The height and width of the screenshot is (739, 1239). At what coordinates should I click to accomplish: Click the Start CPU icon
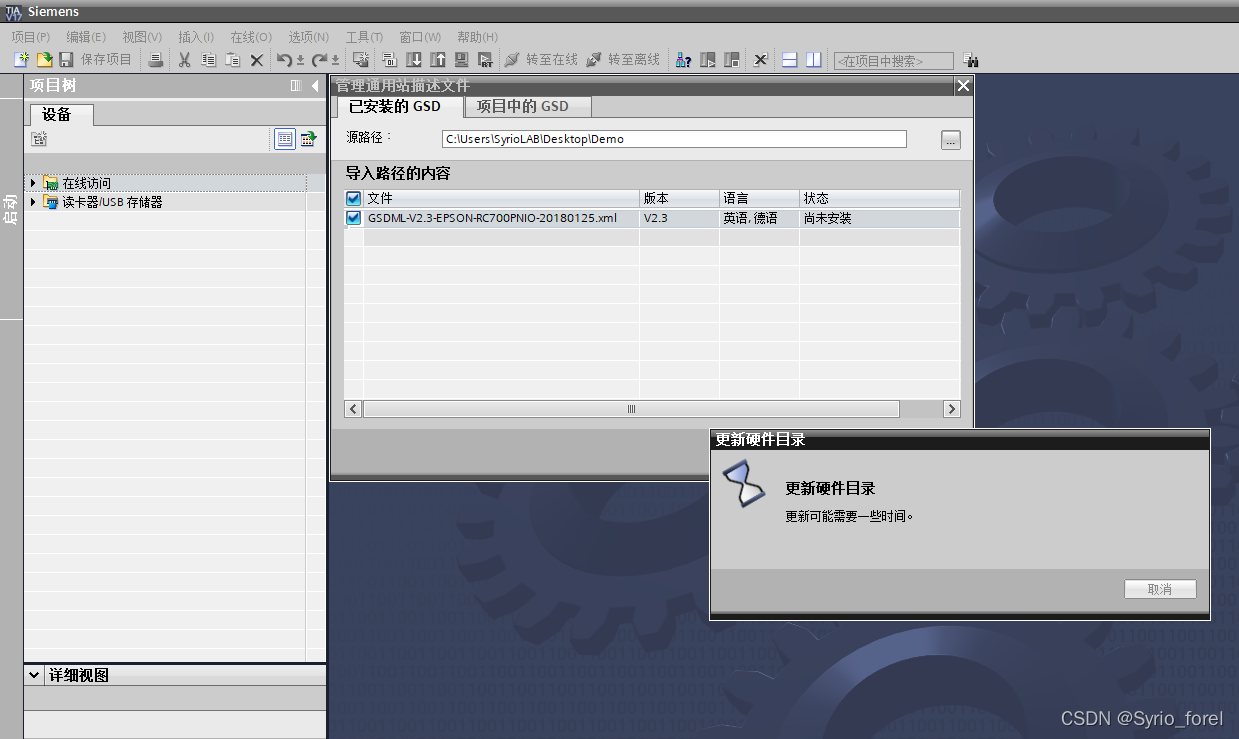708,60
